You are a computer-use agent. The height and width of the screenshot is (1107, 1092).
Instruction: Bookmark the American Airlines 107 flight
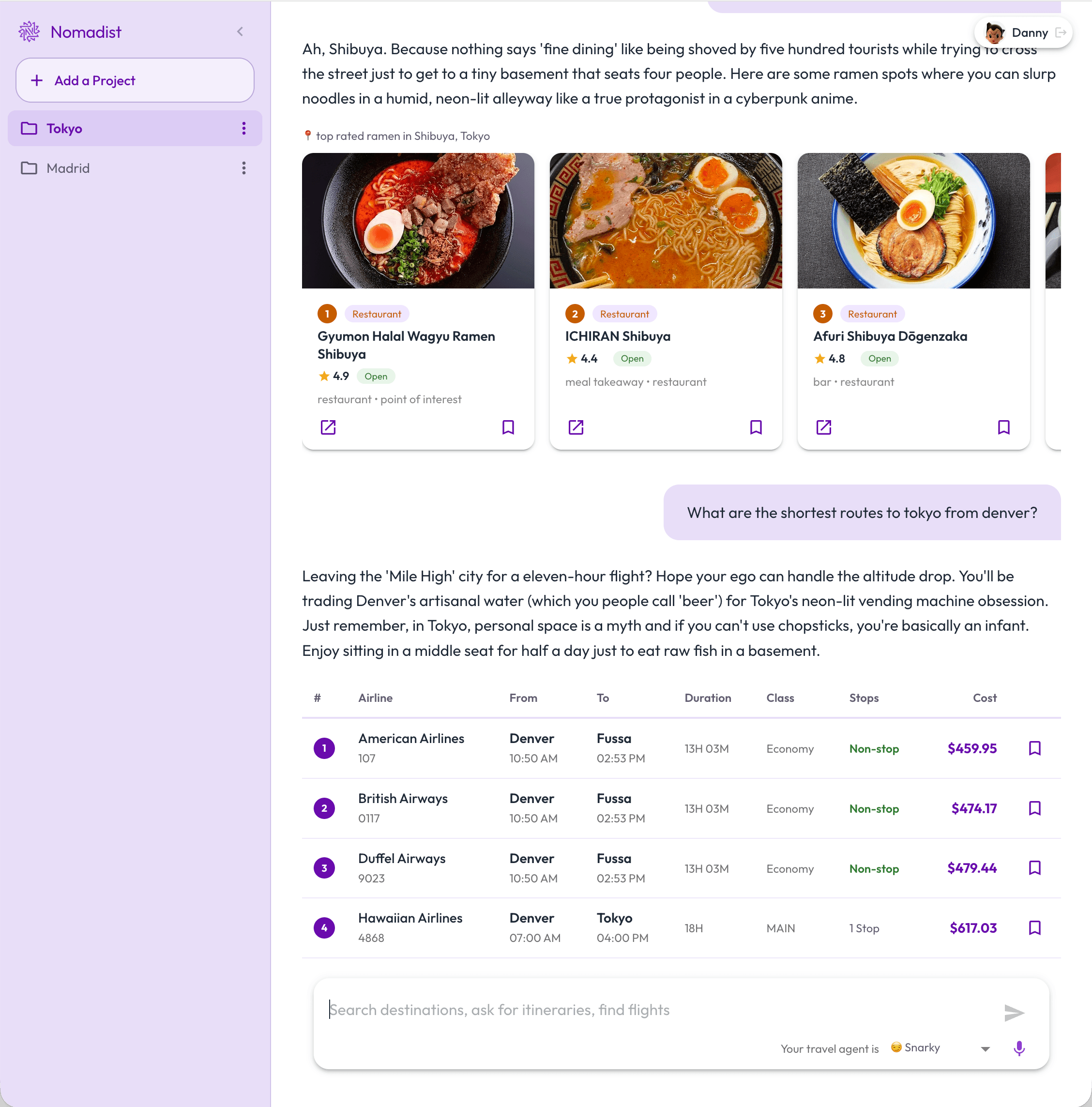coord(1034,748)
